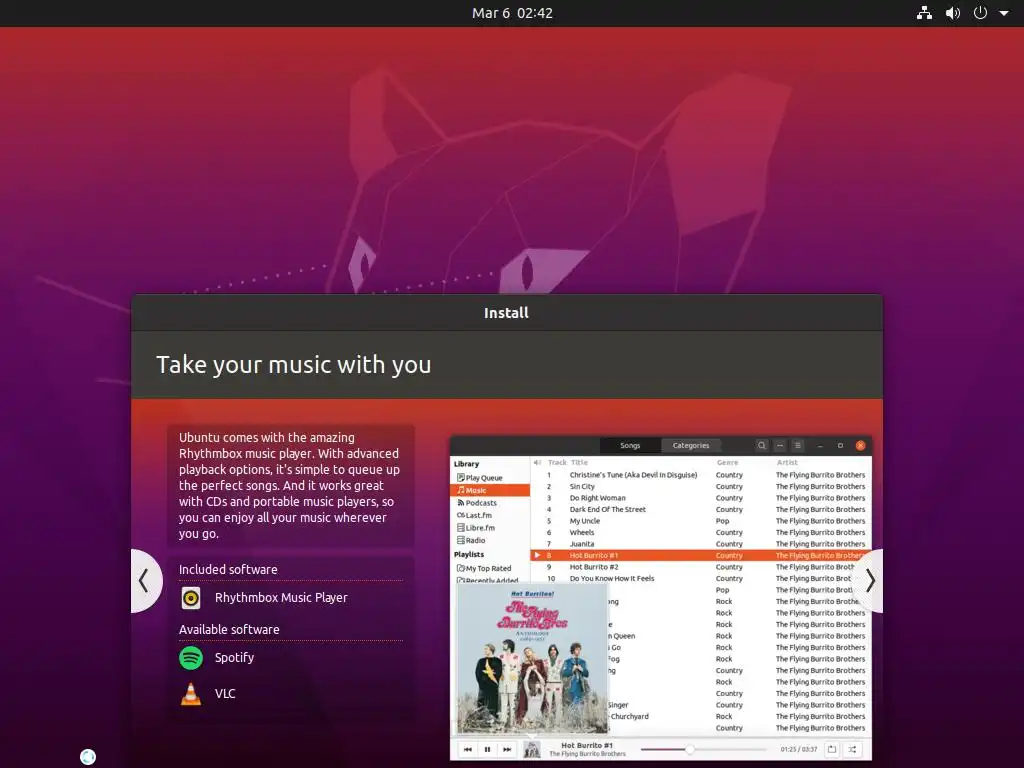Click the previous track button in Rhythmbox
Image resolution: width=1024 pixels, height=768 pixels.
(468, 749)
